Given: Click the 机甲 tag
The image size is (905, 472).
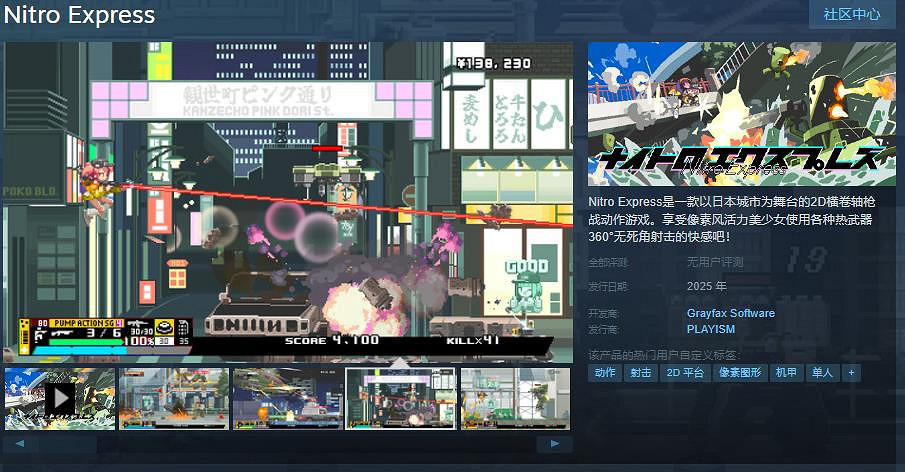Looking at the screenshot, I should (x=786, y=373).
